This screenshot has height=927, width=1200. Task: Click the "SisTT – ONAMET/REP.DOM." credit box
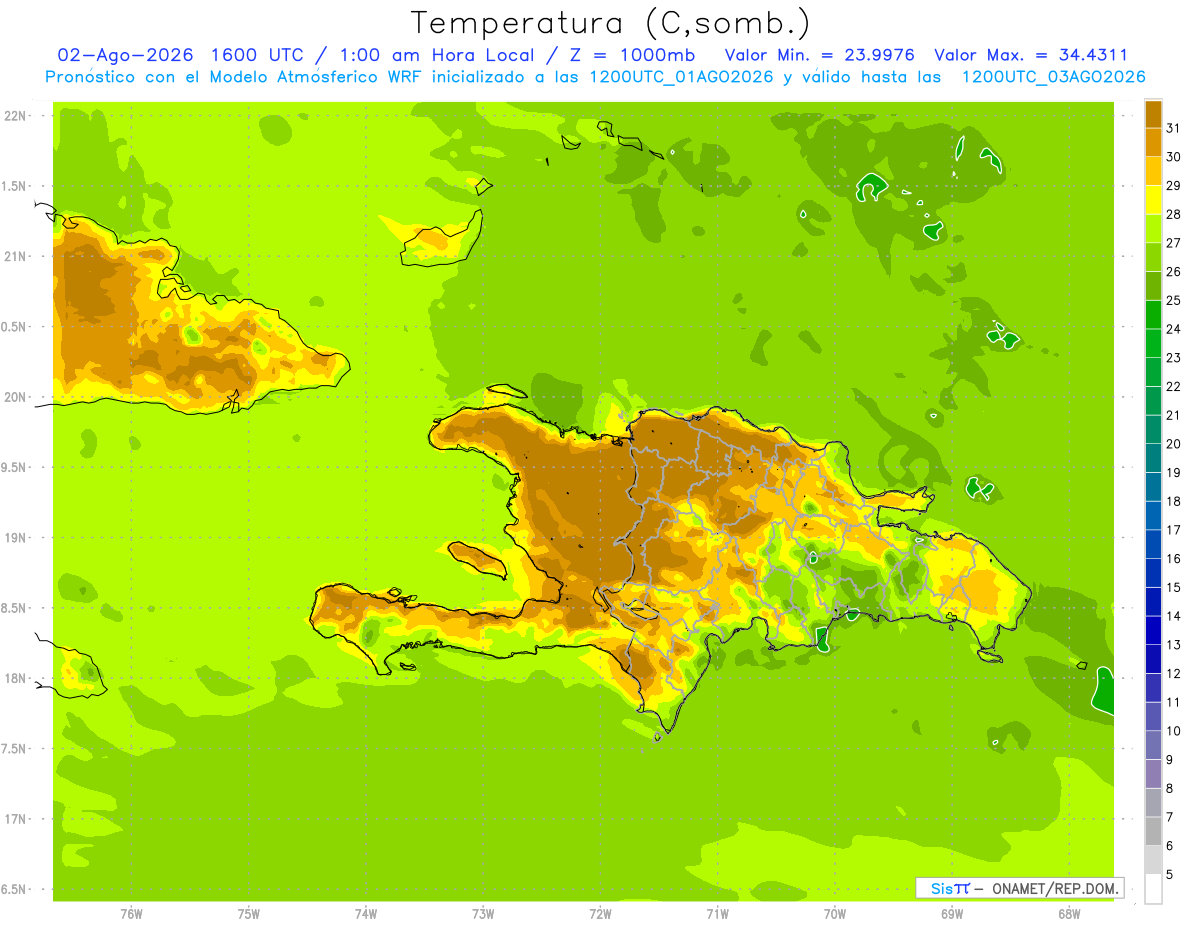(x=1019, y=888)
